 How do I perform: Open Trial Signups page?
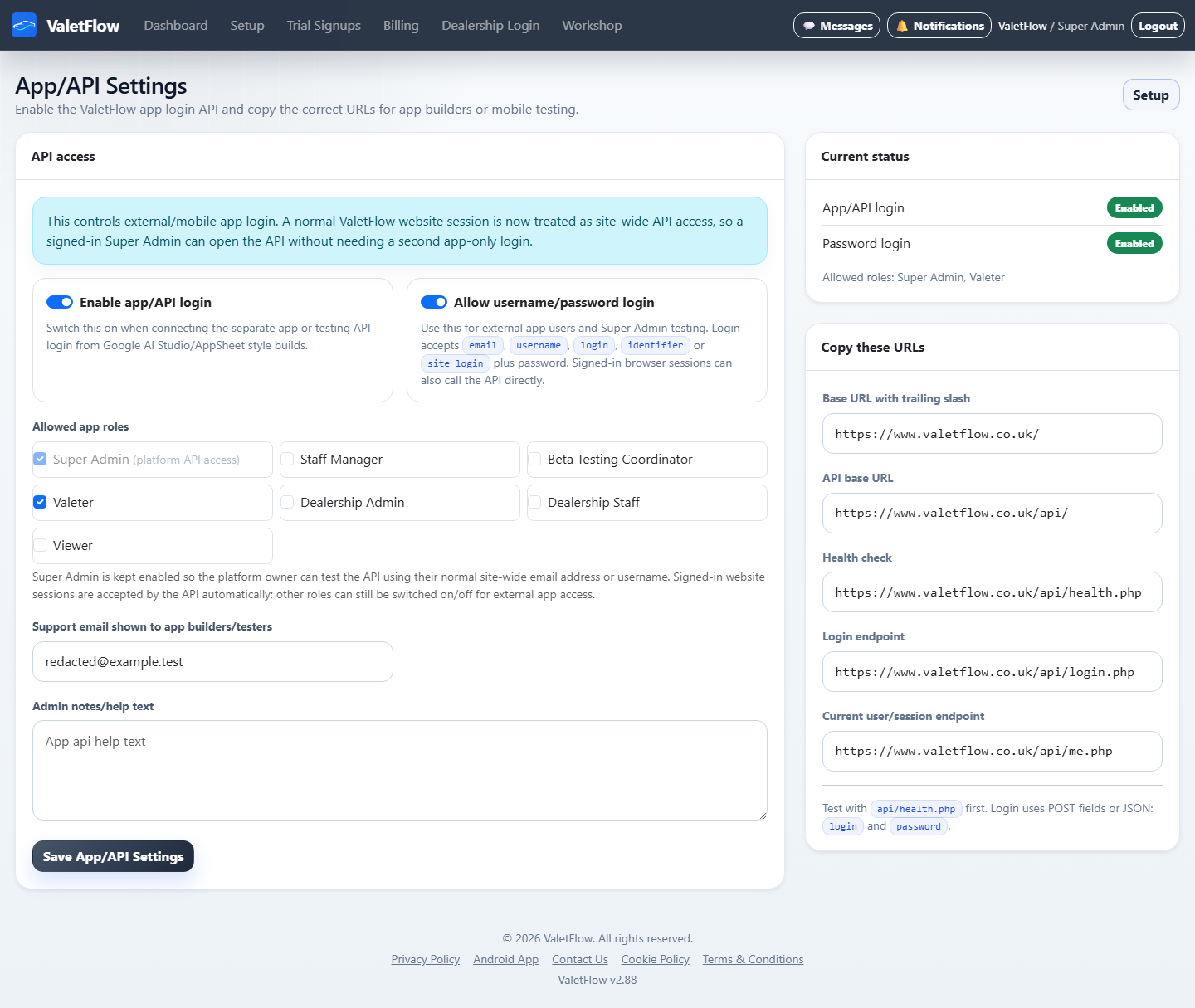point(324,26)
